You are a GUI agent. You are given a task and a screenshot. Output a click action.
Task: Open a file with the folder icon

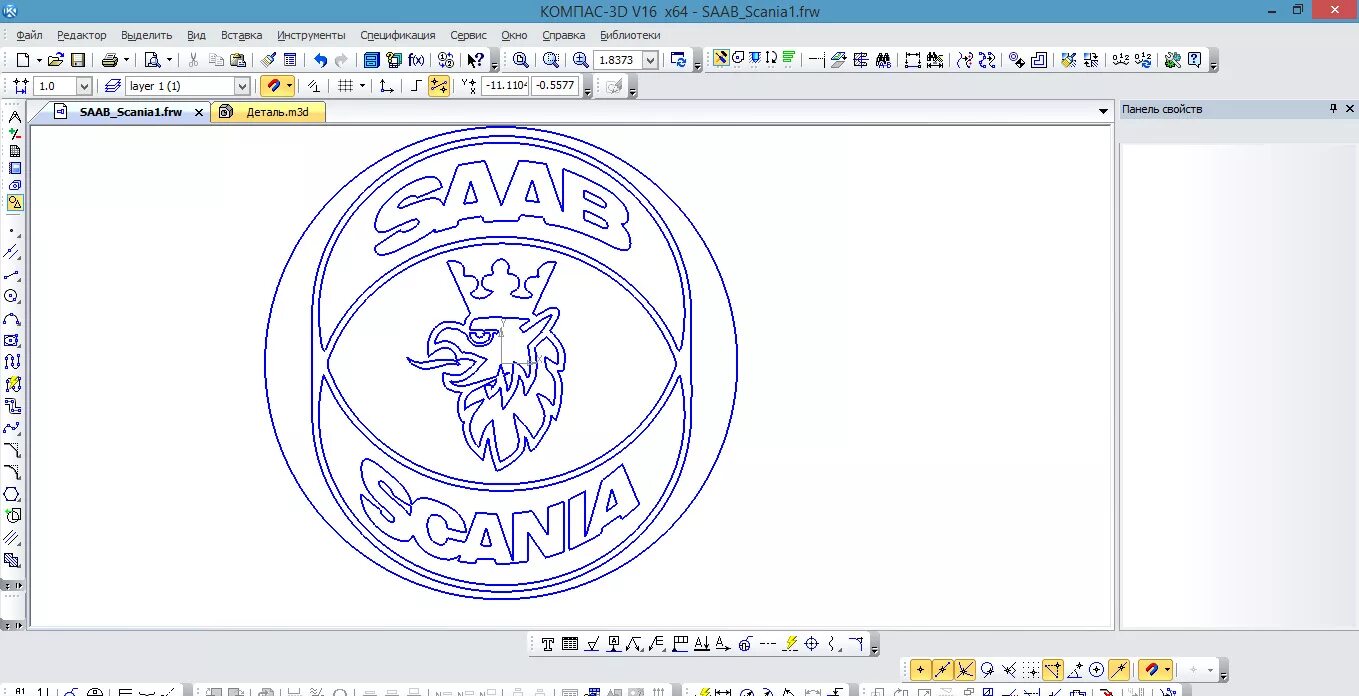56,60
